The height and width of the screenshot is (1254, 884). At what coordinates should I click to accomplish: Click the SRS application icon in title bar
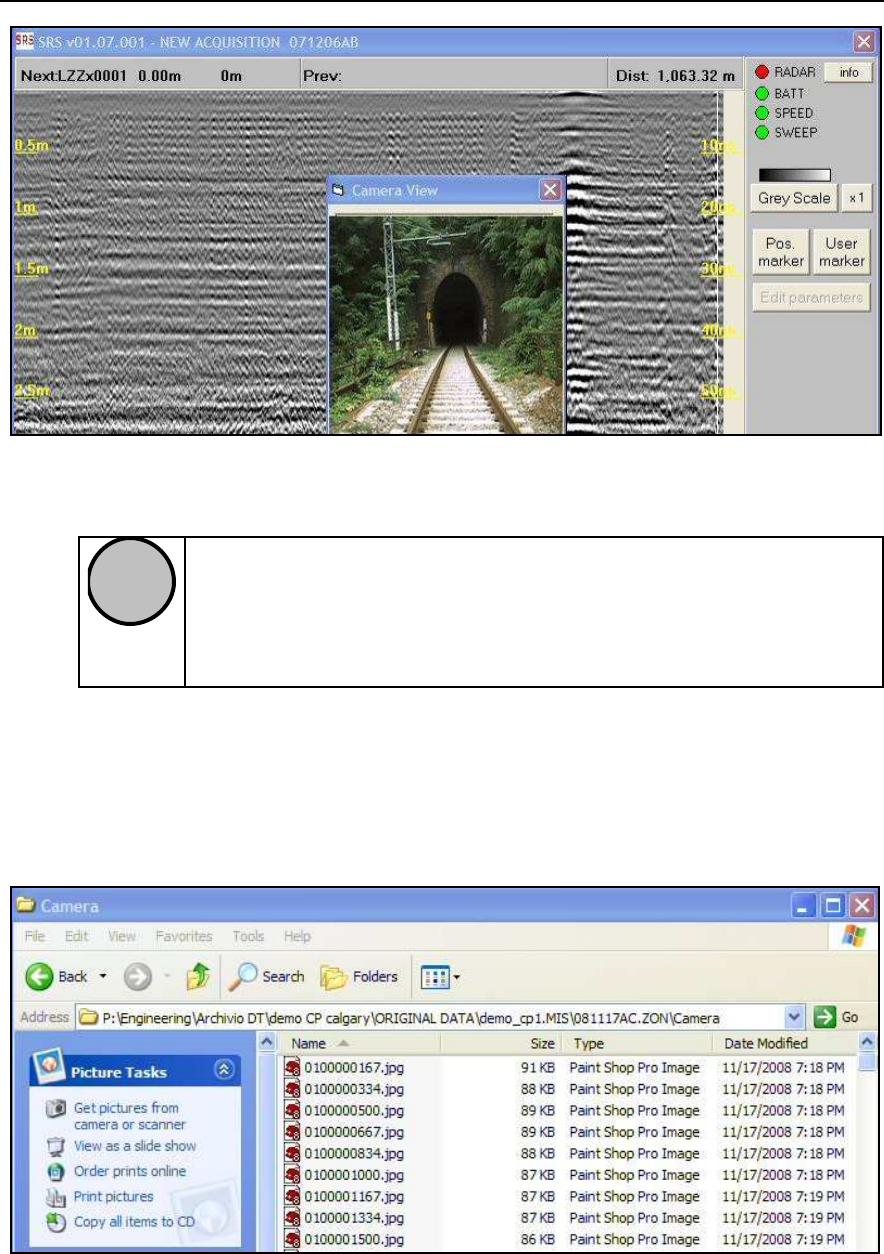pos(26,42)
